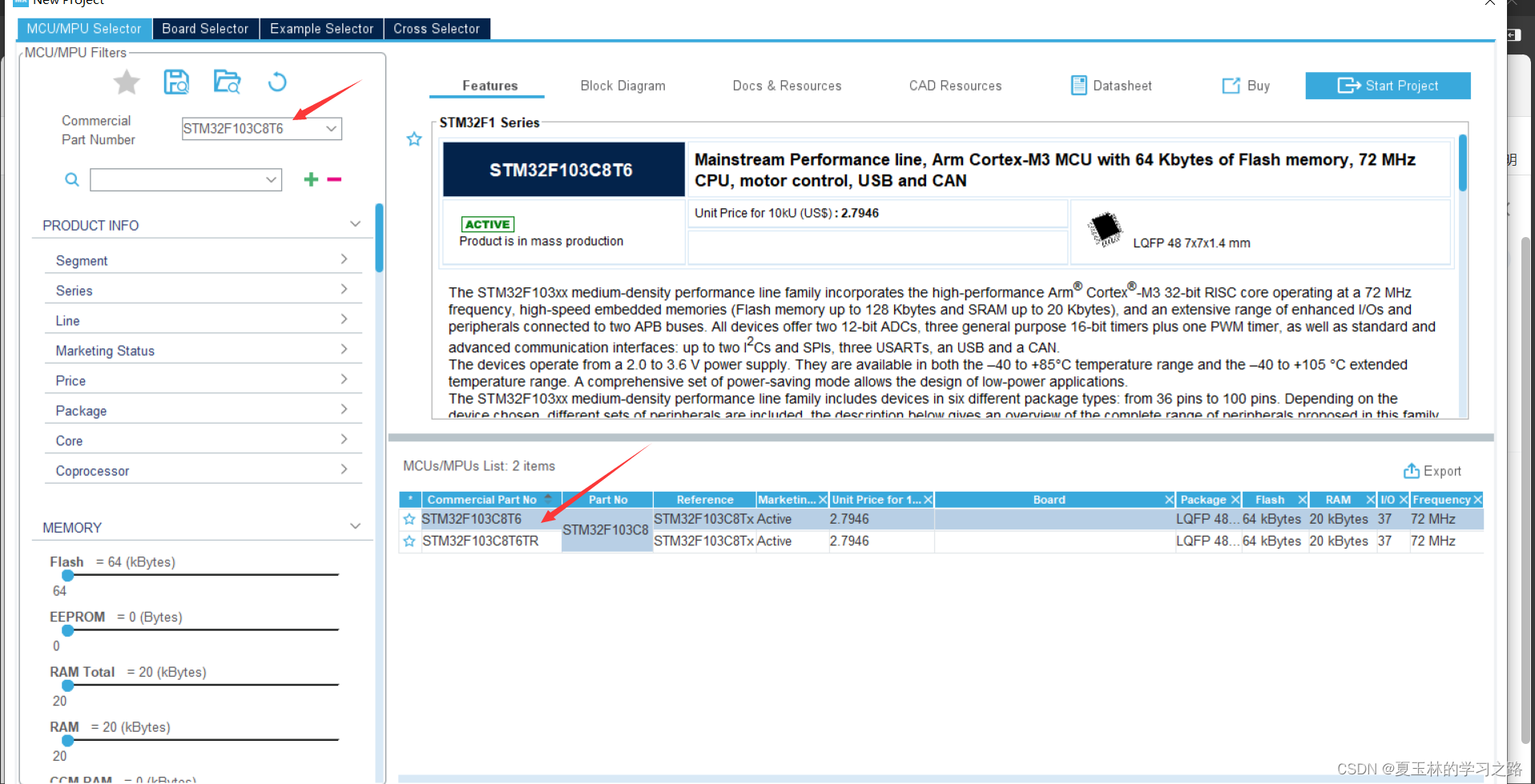This screenshot has width=1535, height=784.
Task: Collapse the MEMORY section
Action: [355, 526]
